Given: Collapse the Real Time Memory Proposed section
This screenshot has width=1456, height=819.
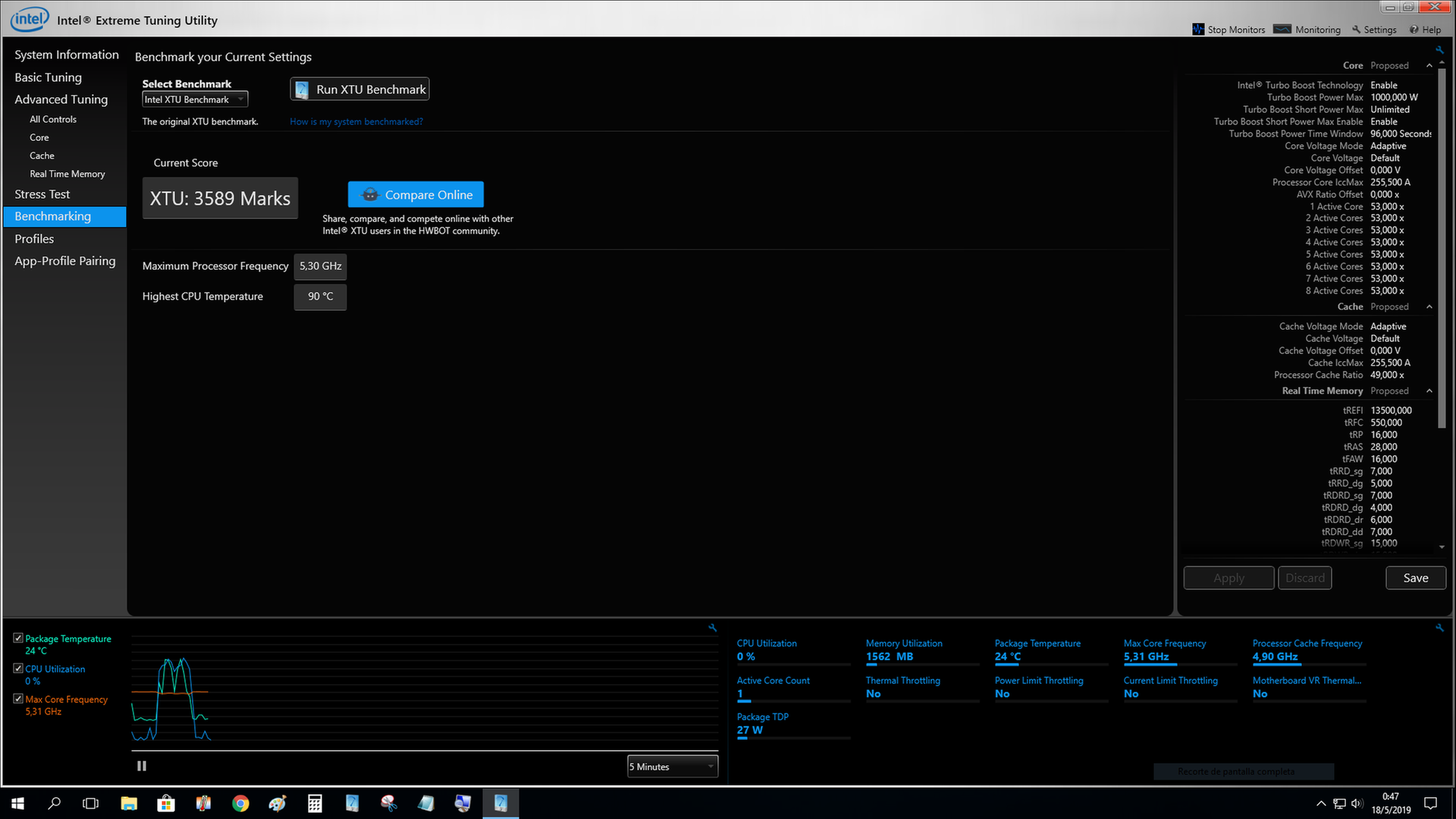Looking at the screenshot, I should click(1429, 391).
